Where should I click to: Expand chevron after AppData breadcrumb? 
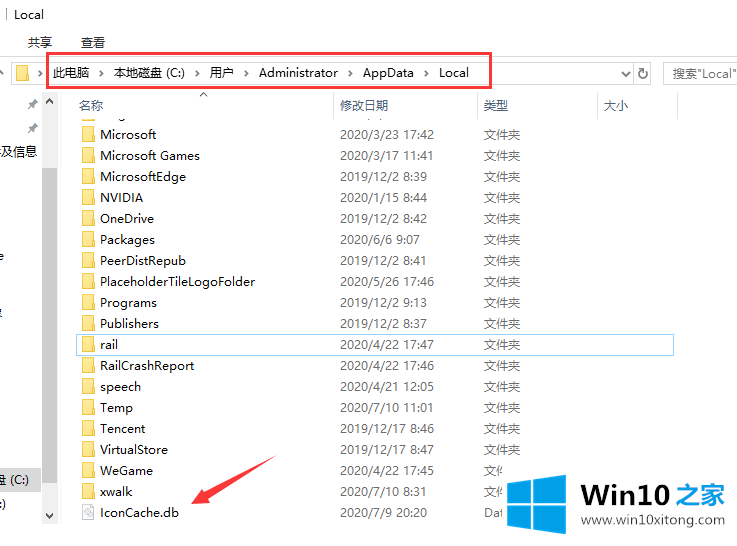click(x=426, y=73)
